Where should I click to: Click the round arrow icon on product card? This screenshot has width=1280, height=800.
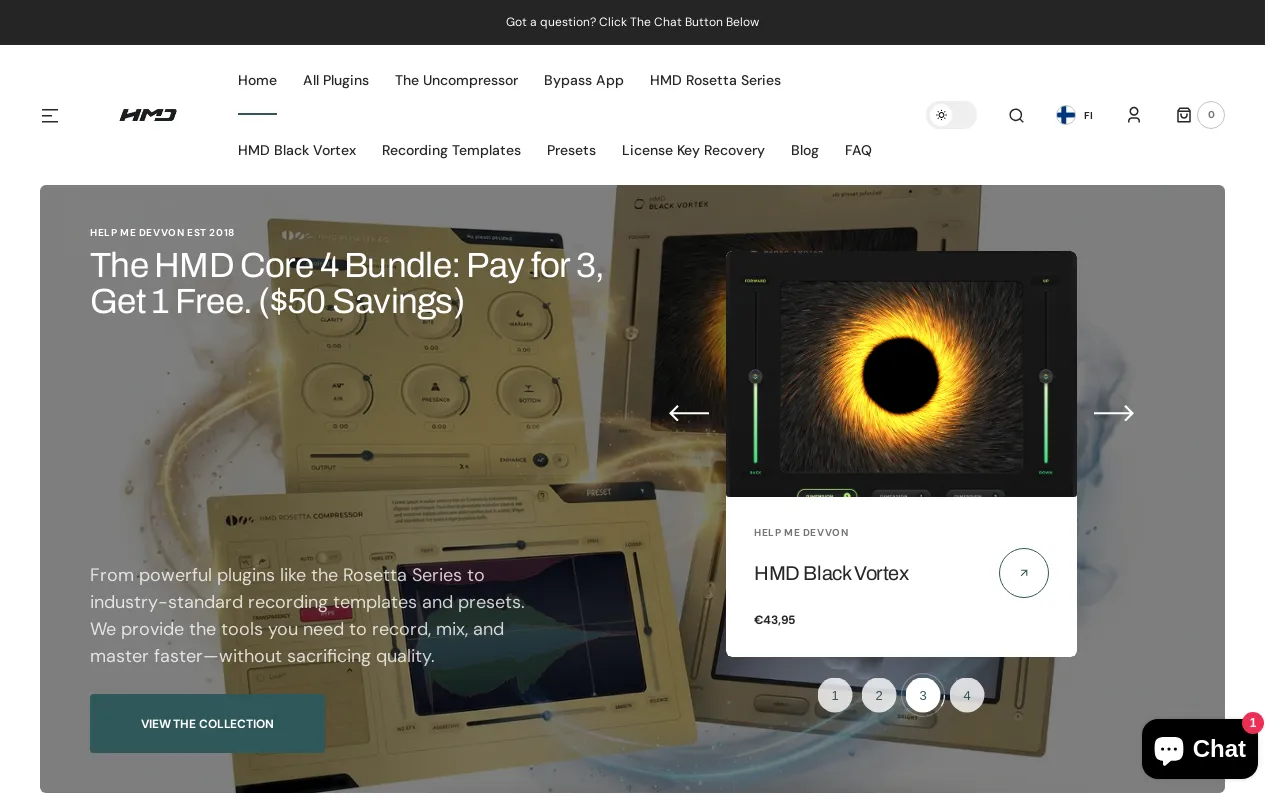click(x=1023, y=573)
